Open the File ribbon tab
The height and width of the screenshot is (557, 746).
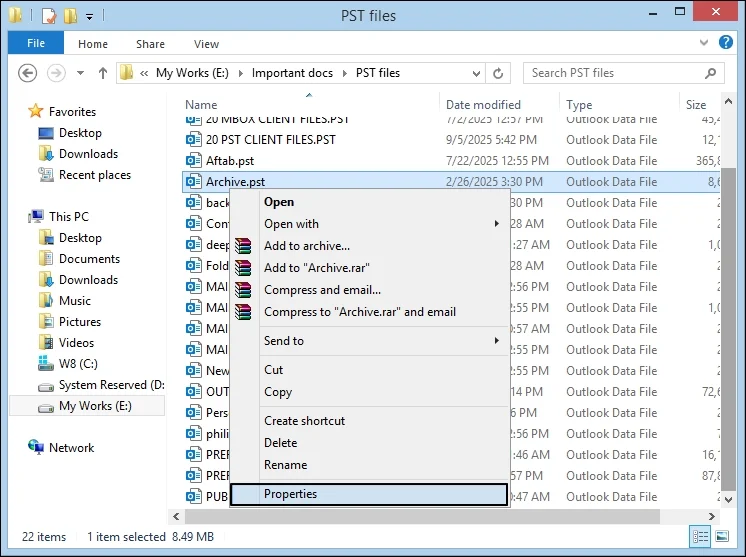tap(36, 43)
